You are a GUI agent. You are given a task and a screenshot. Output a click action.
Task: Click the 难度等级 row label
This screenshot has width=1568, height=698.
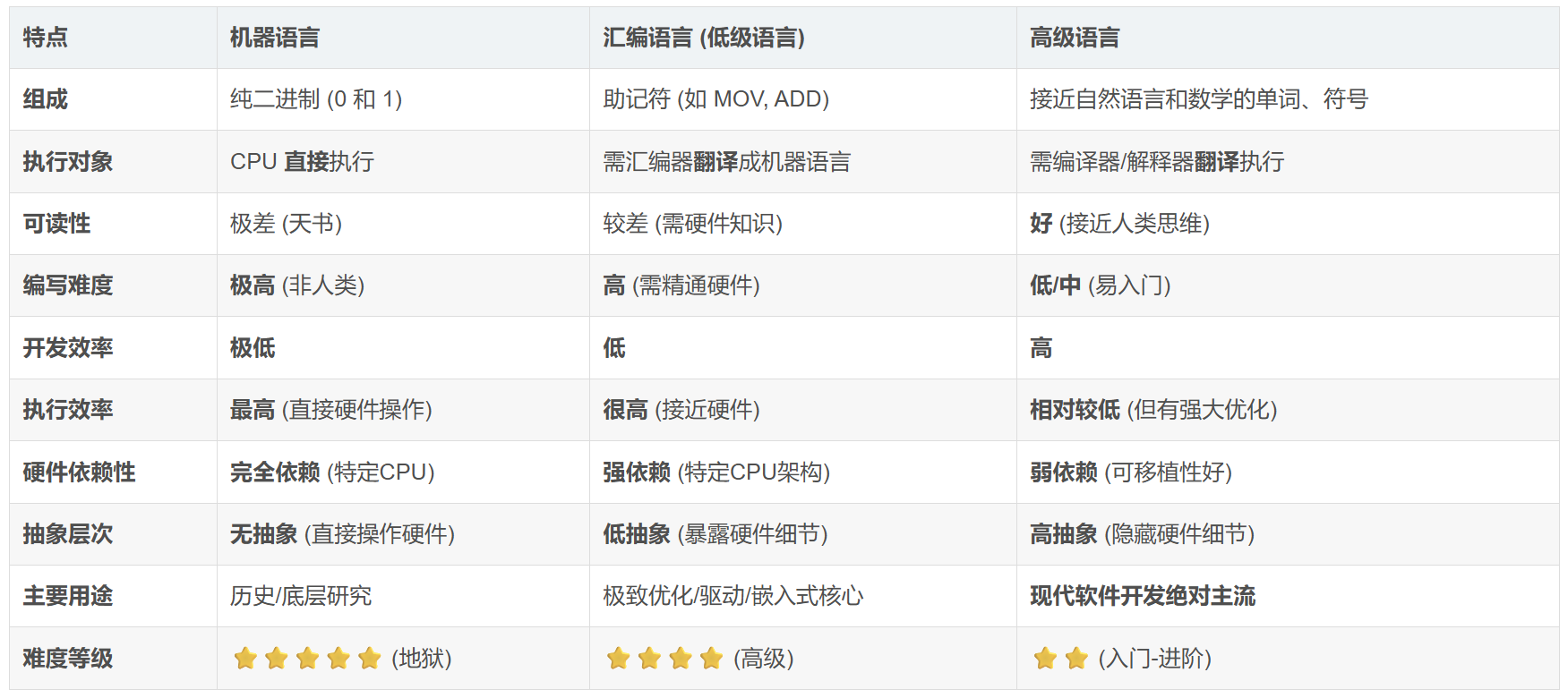coord(68,659)
